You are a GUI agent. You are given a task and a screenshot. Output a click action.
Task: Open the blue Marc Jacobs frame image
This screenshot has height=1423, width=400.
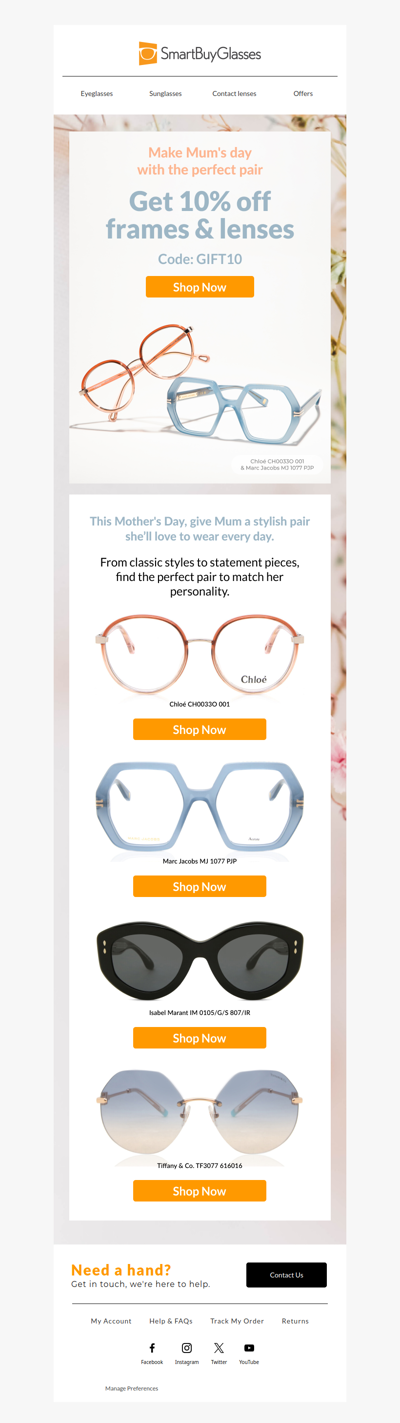(200, 808)
